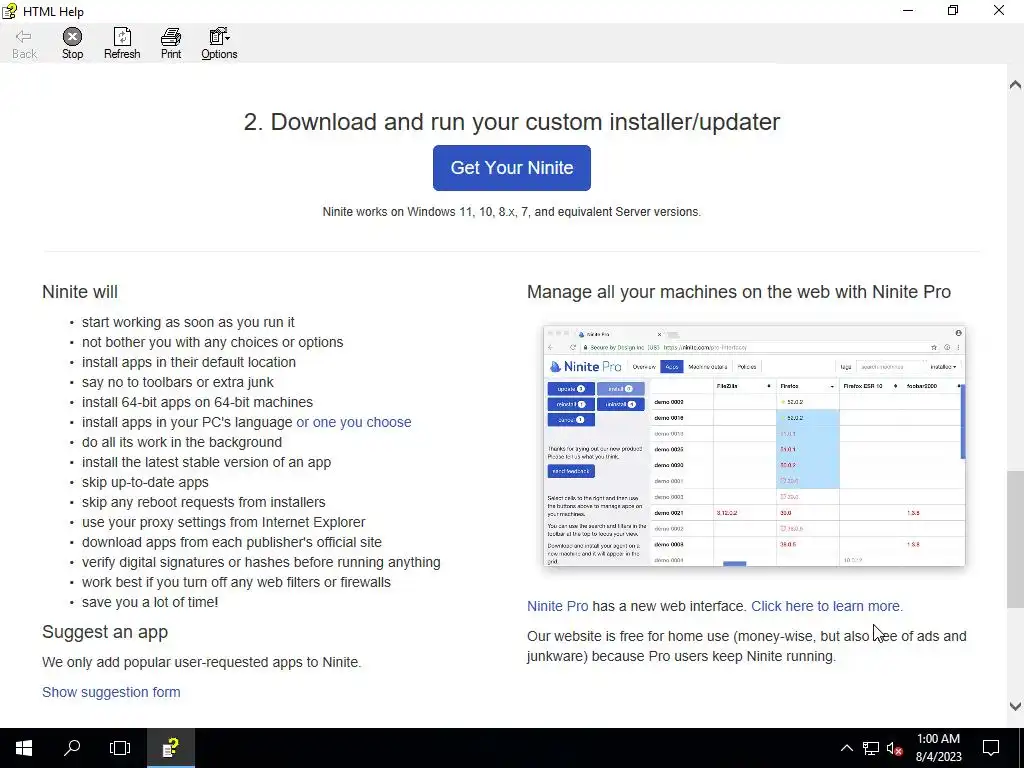Open the Windows Start menu
Viewport: 1024px width, 768px height.
(24, 748)
